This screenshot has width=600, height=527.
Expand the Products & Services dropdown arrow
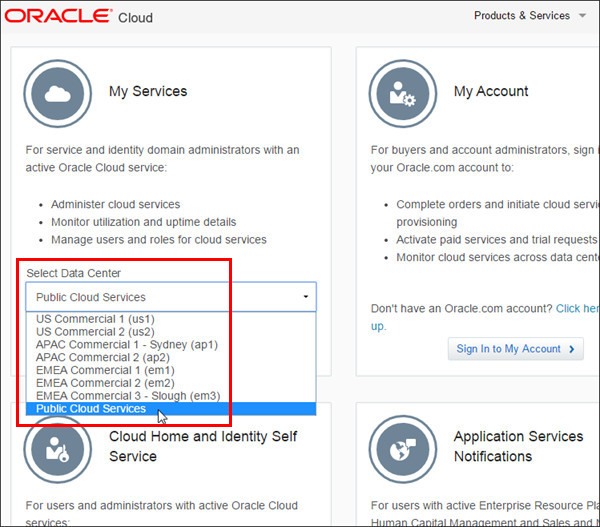(582, 16)
